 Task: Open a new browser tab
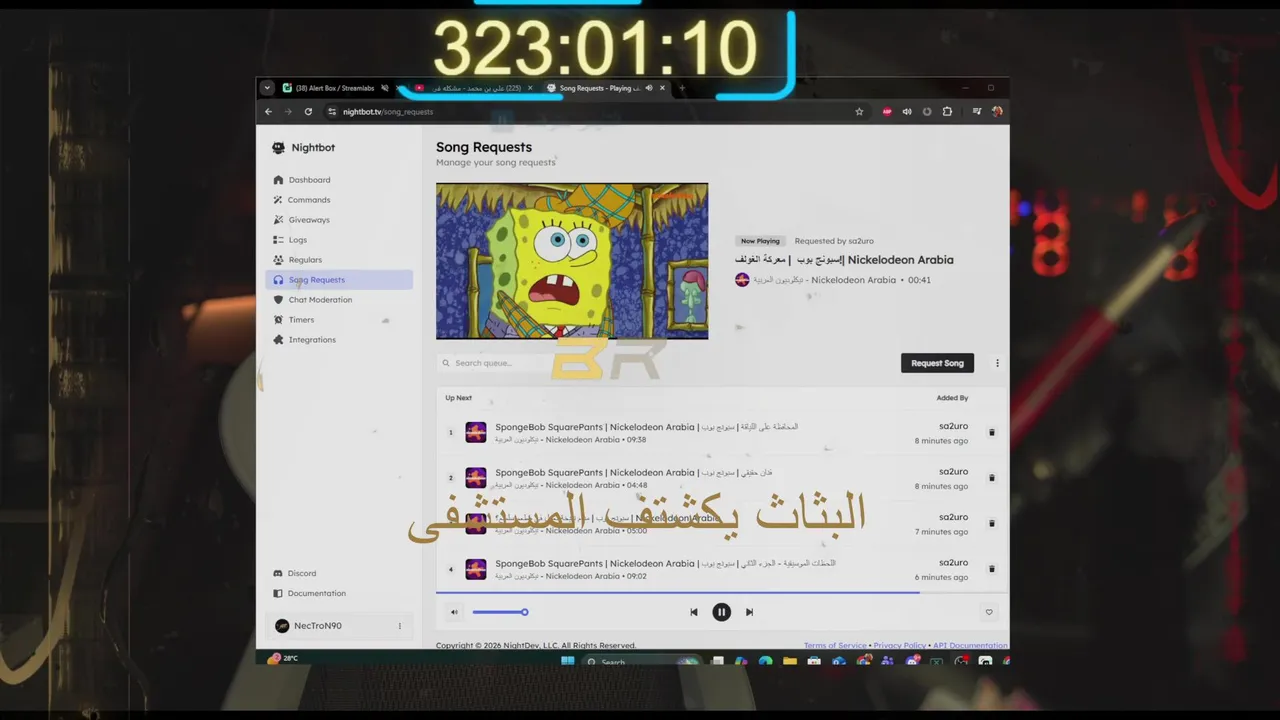click(x=682, y=88)
